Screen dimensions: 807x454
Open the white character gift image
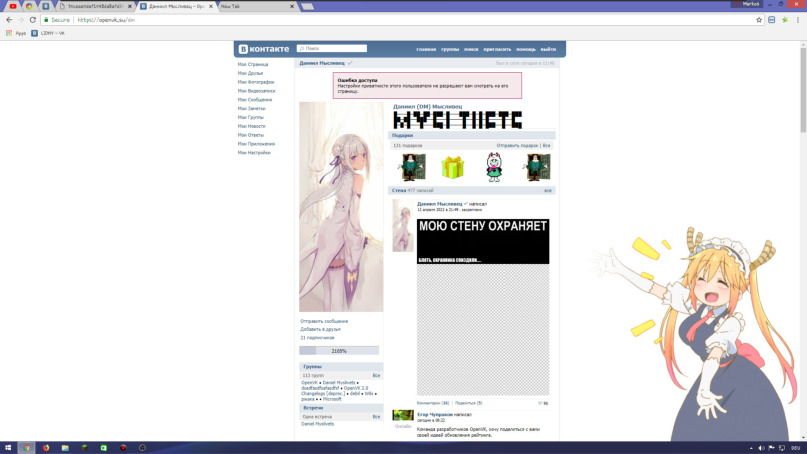point(494,167)
